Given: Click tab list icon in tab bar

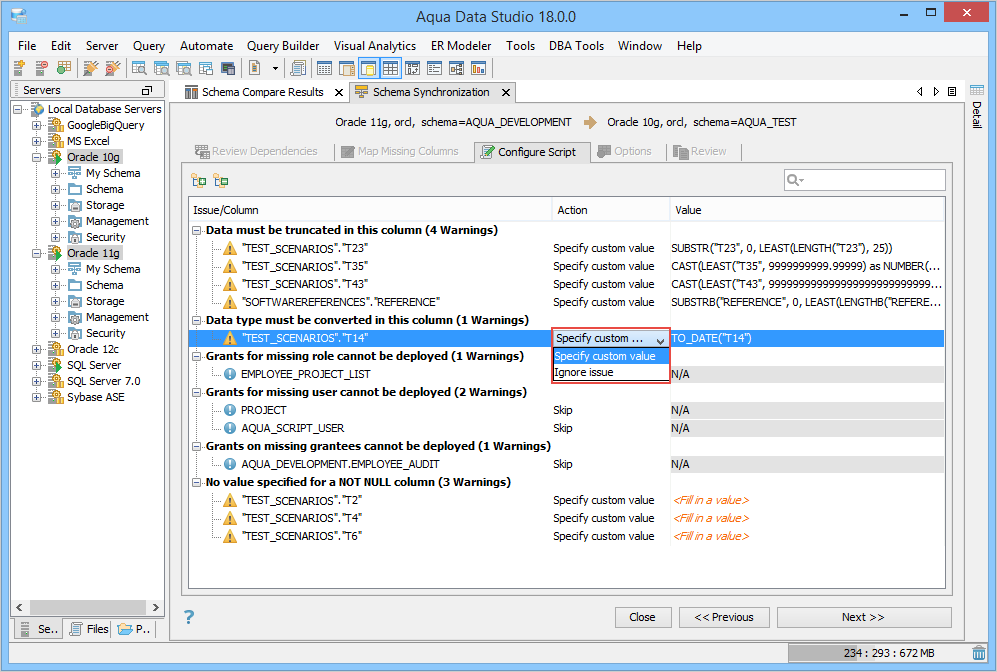Looking at the screenshot, I should point(952,92).
